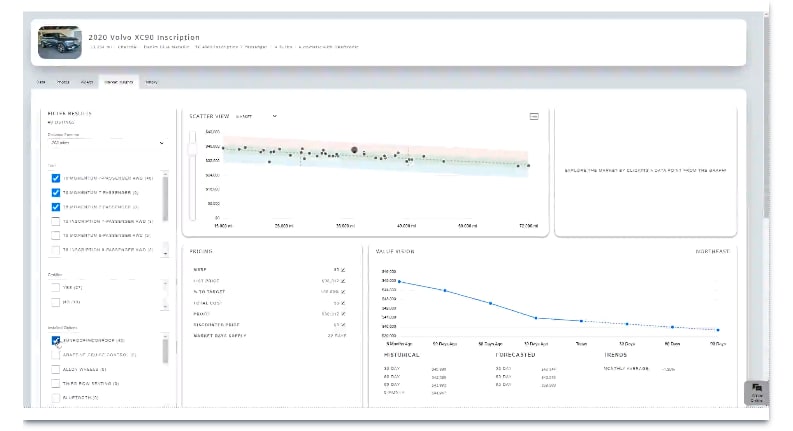Open the chat widget icon
This screenshot has height=431, width=793.
(x=757, y=393)
